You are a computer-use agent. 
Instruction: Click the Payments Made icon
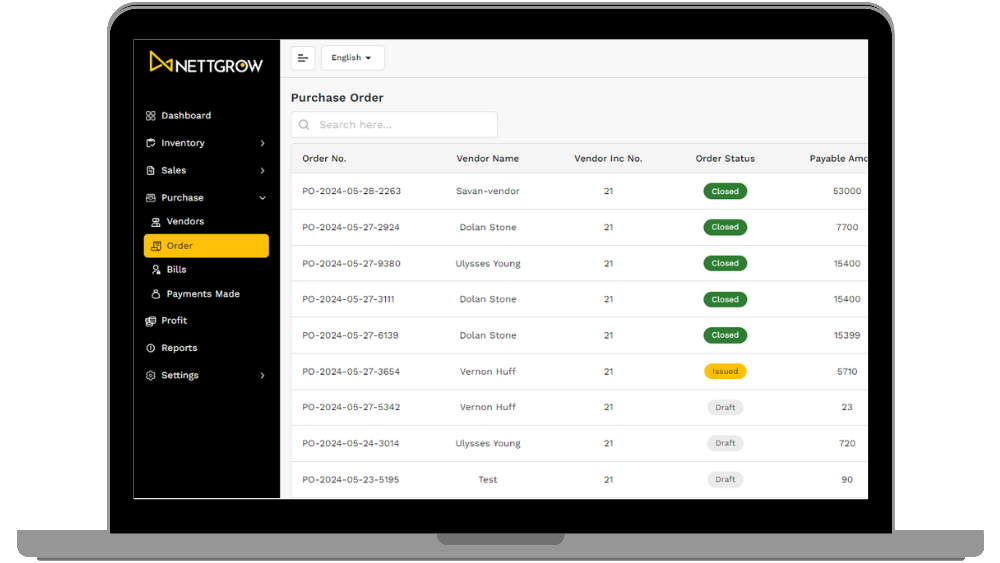[156, 294]
